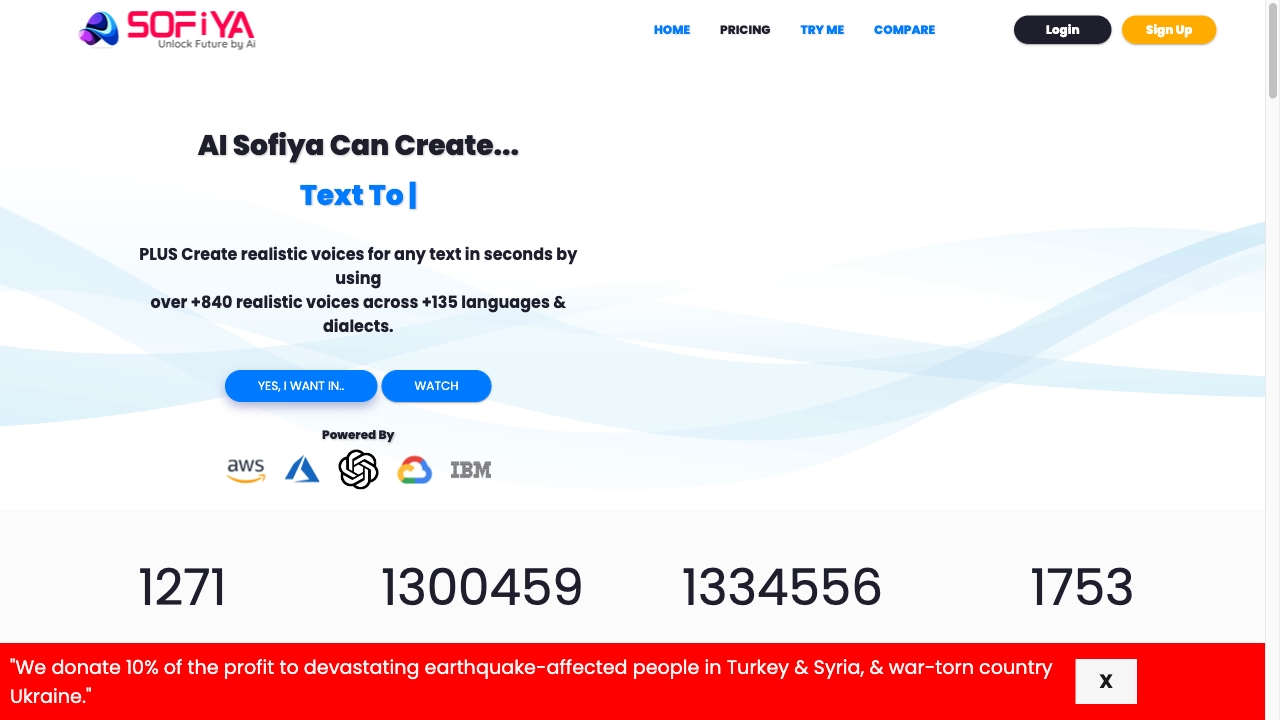Screen dimensions: 1280x720
Task: Click the YES, I WANT IN button
Action: tap(301, 386)
